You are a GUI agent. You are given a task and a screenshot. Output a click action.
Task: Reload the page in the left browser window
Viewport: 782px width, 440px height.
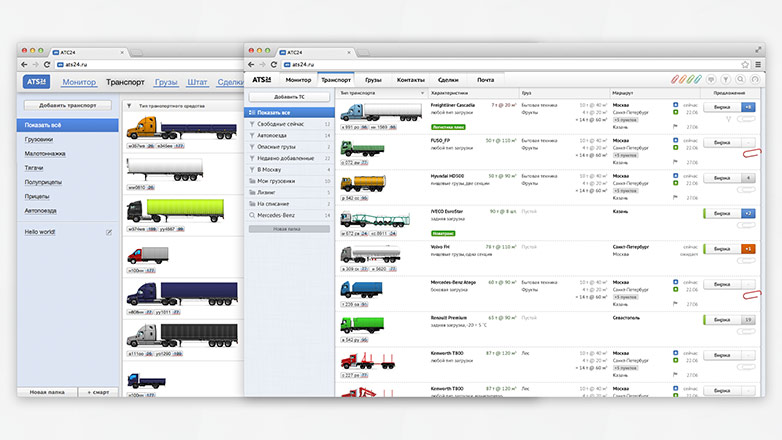47,64
